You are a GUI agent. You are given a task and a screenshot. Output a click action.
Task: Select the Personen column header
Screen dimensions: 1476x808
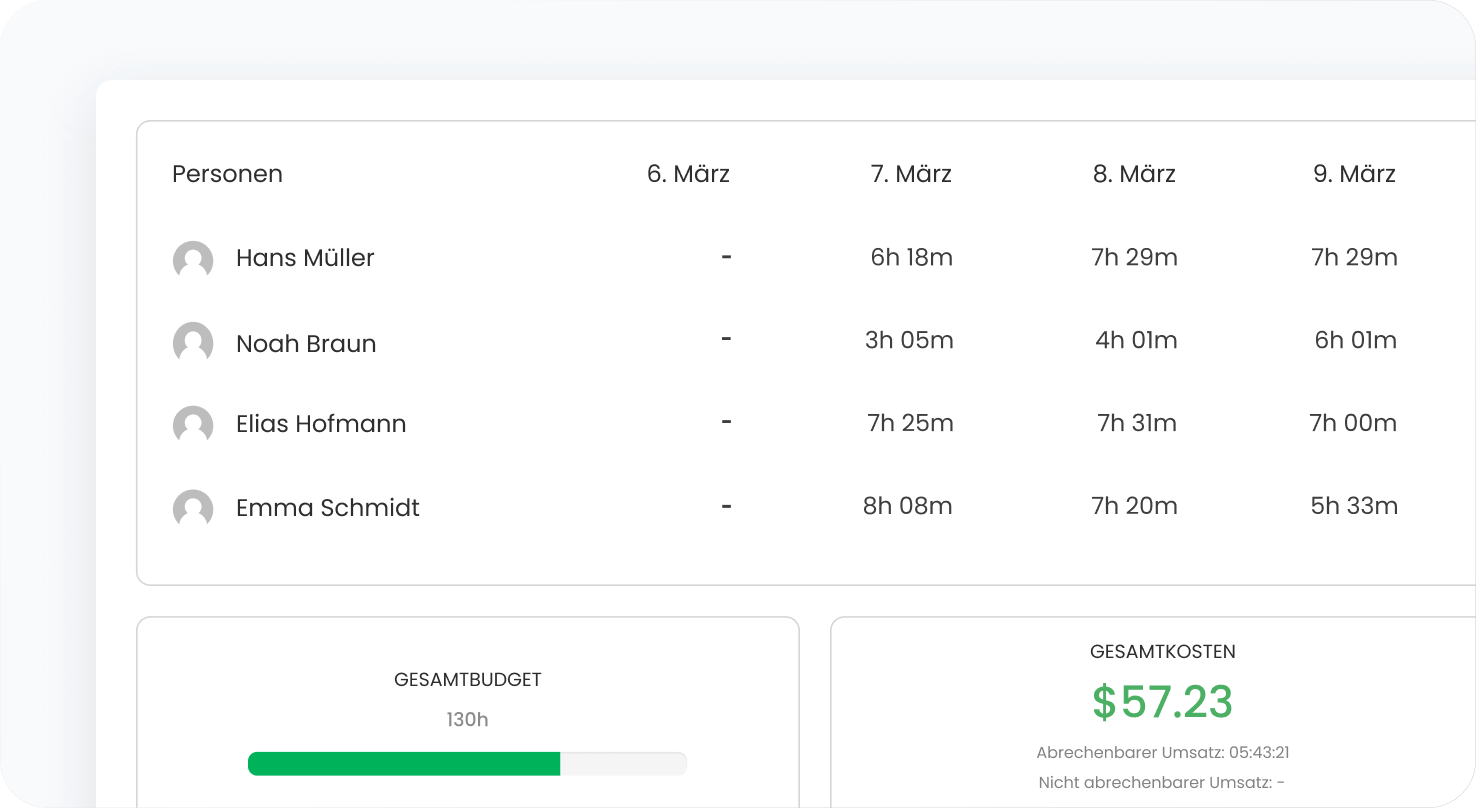point(227,174)
